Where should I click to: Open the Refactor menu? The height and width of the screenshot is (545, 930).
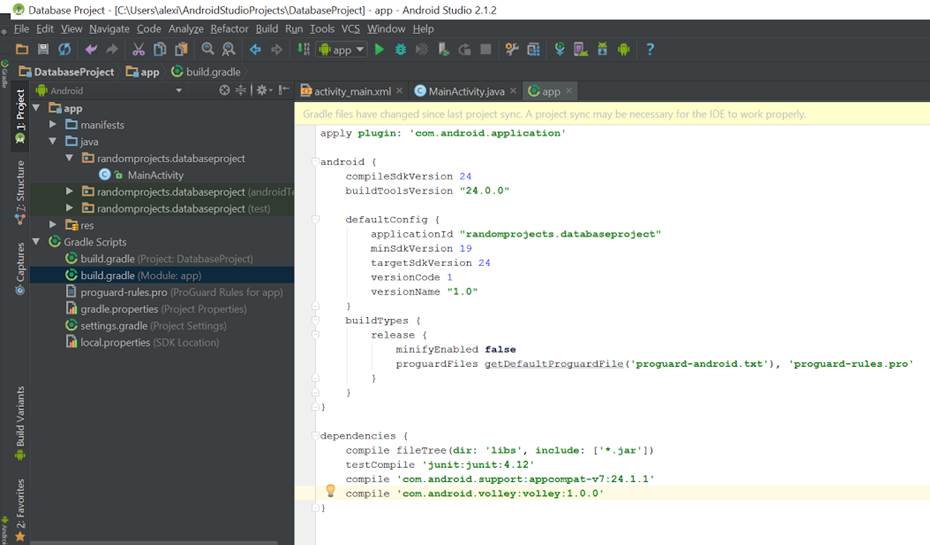229,28
